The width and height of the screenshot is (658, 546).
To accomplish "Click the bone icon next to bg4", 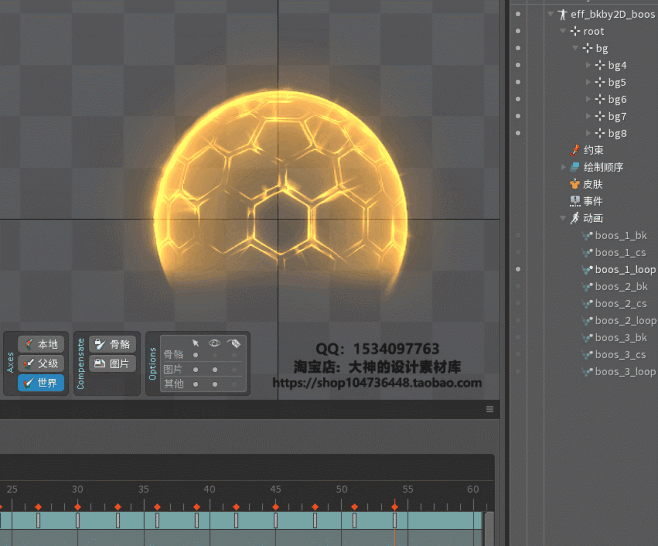I will pyautogui.click(x=600, y=65).
